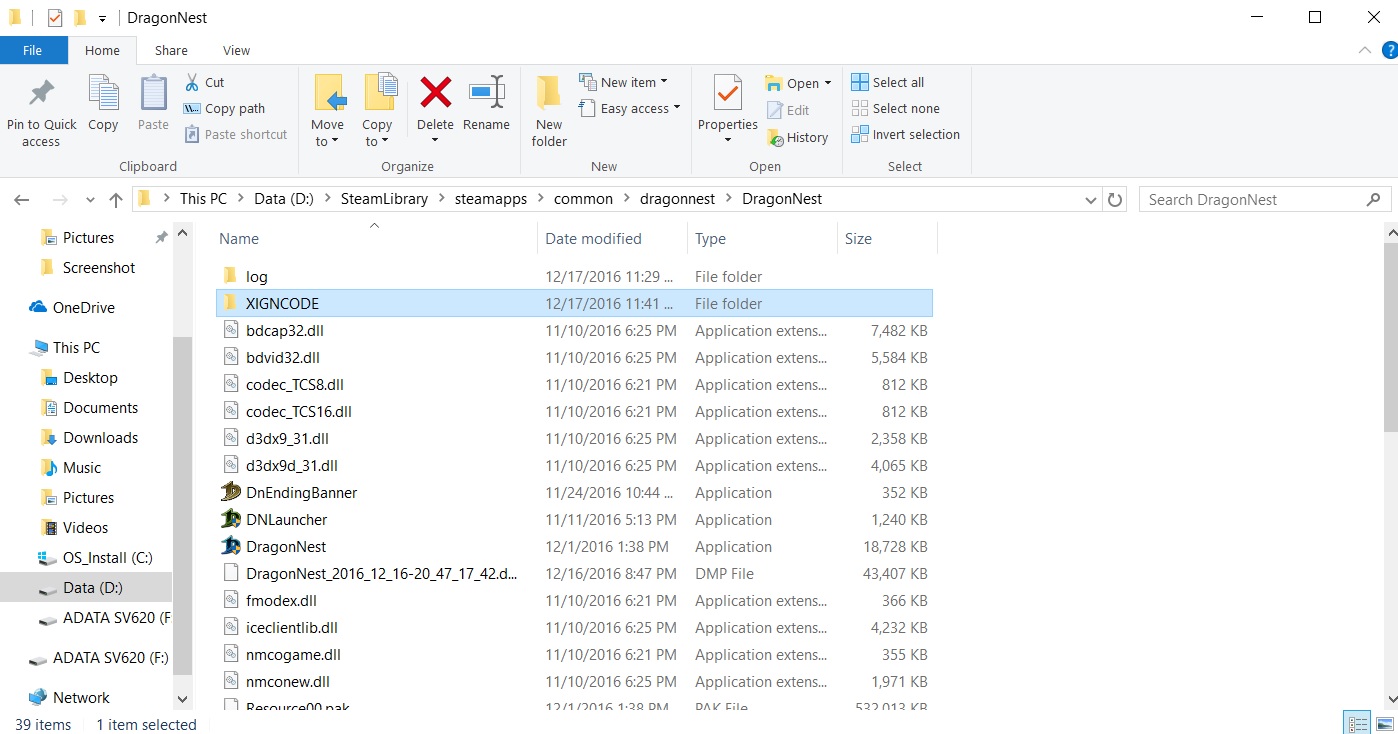1398x734 pixels.
Task: Click Invert selection
Action: click(x=906, y=134)
